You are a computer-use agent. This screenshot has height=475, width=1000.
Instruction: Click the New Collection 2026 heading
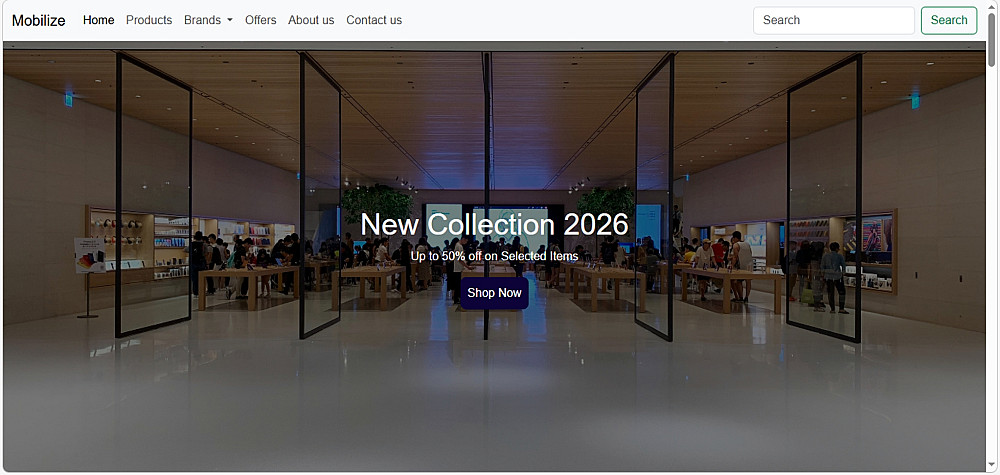pyautogui.click(x=494, y=224)
